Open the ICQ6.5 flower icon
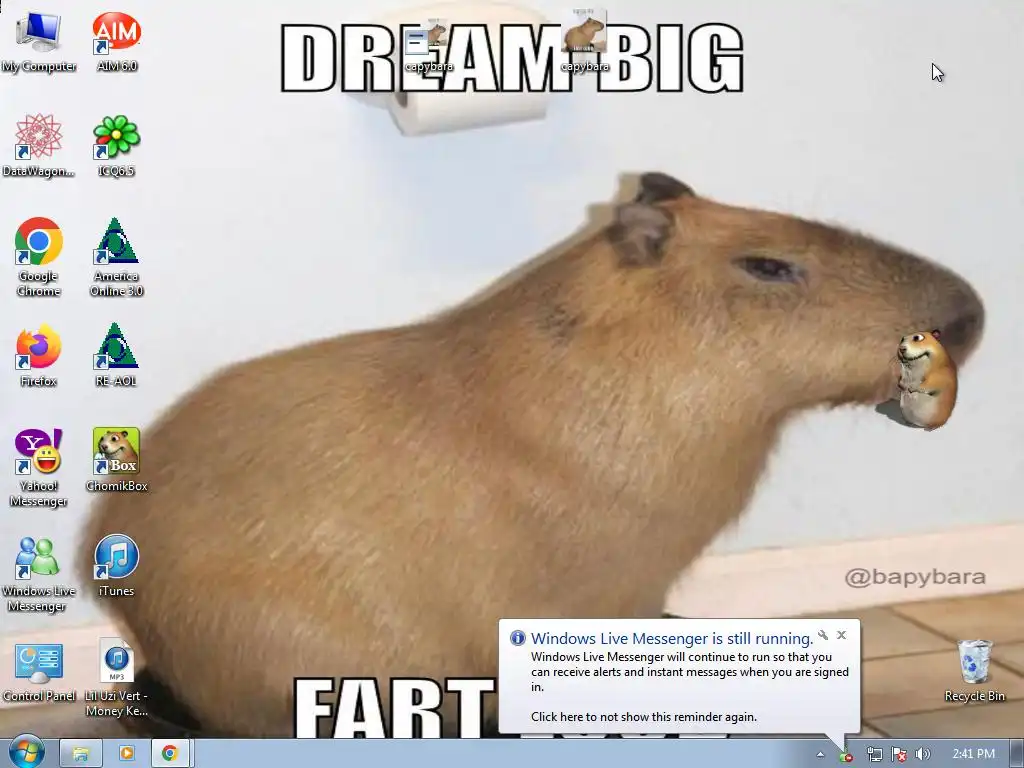The image size is (1024, 768). (116, 146)
